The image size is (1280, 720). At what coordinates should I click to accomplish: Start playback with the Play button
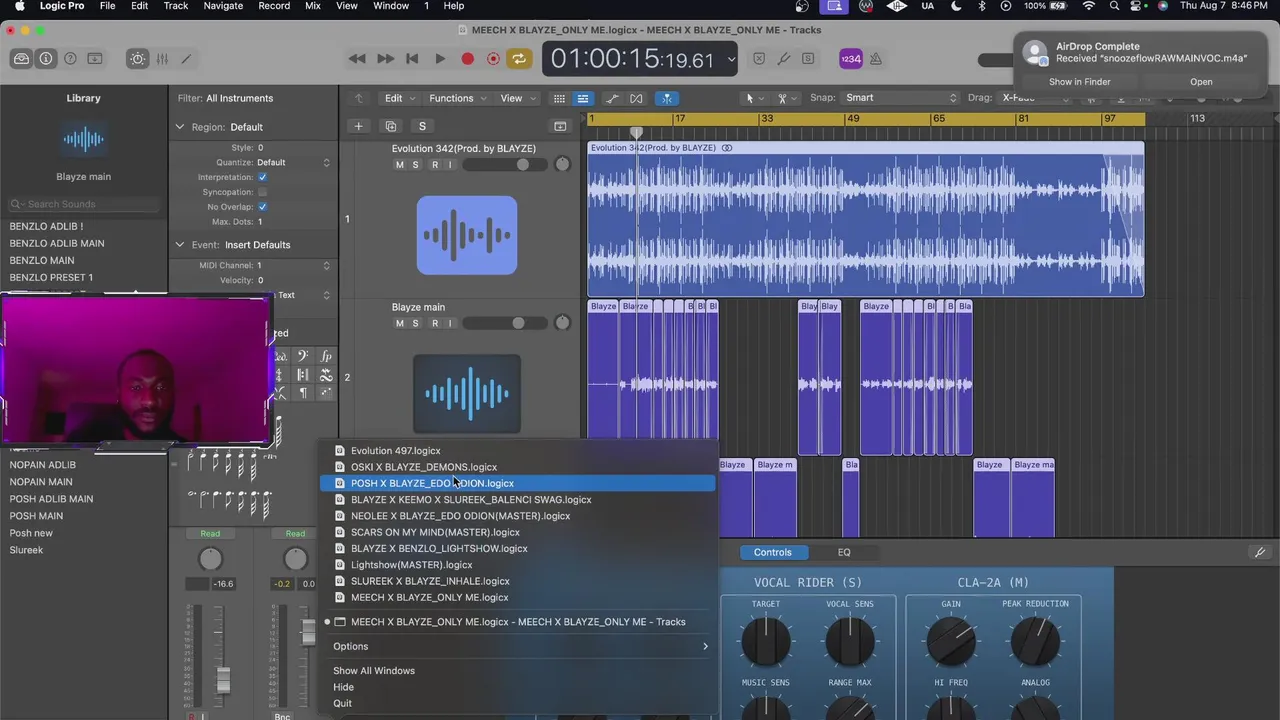[440, 59]
